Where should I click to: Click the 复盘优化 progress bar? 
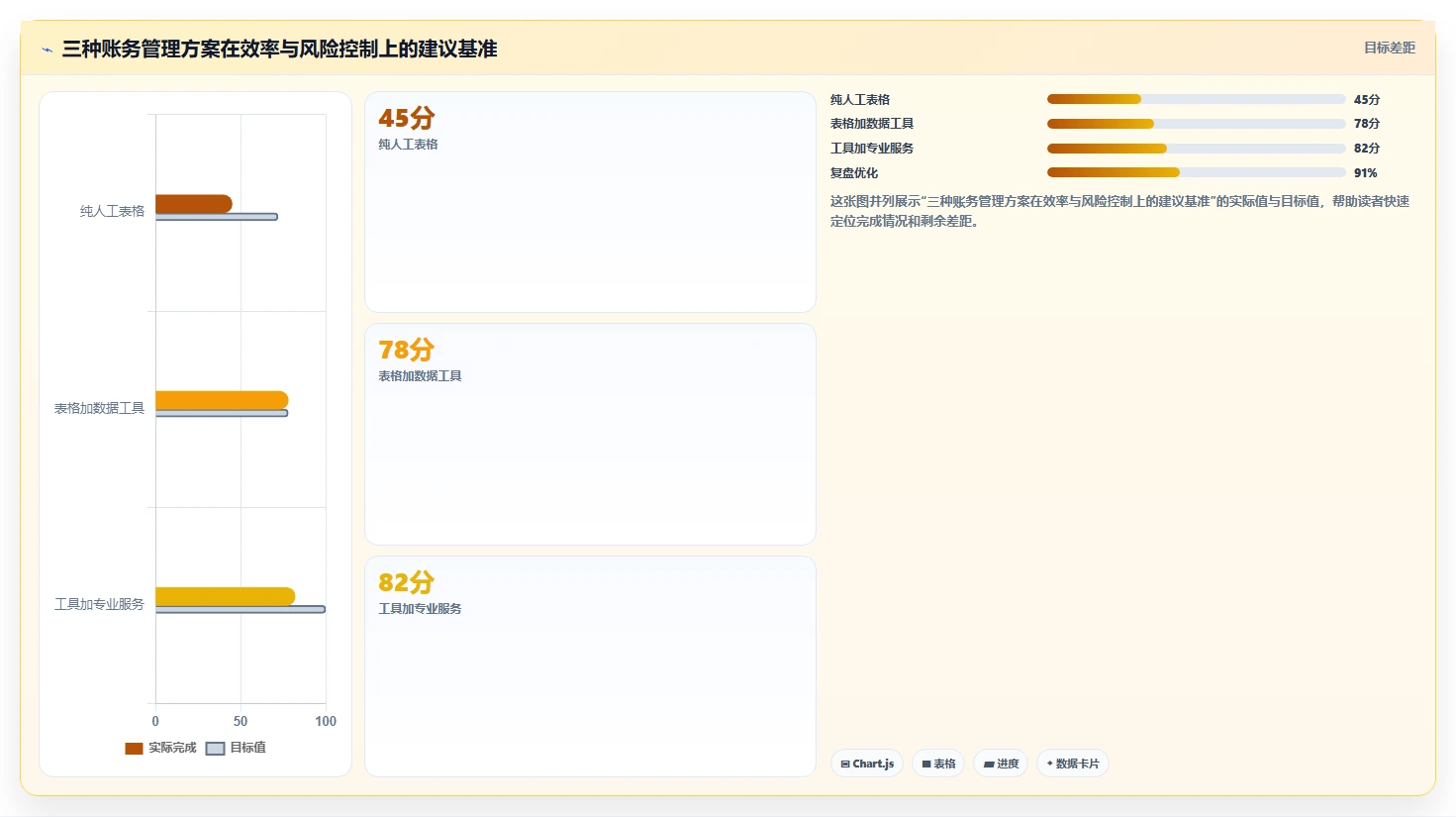coord(1196,172)
